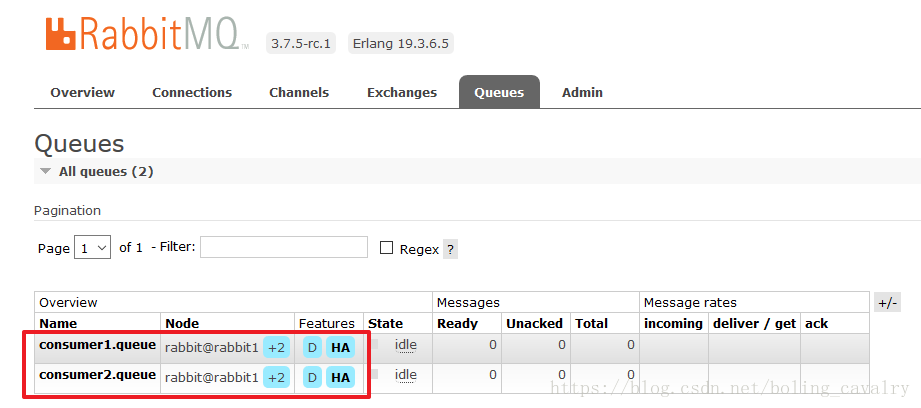Viewport: 921px width, 408px height.
Task: Click the state indicator square for consumer2.queue
Action: (374, 373)
